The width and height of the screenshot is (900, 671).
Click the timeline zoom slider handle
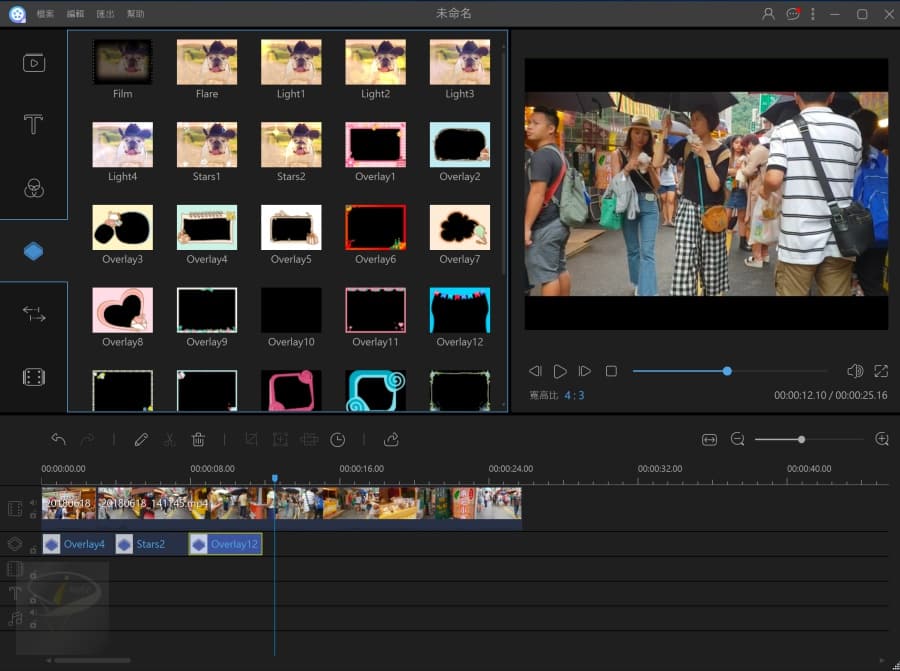point(801,439)
